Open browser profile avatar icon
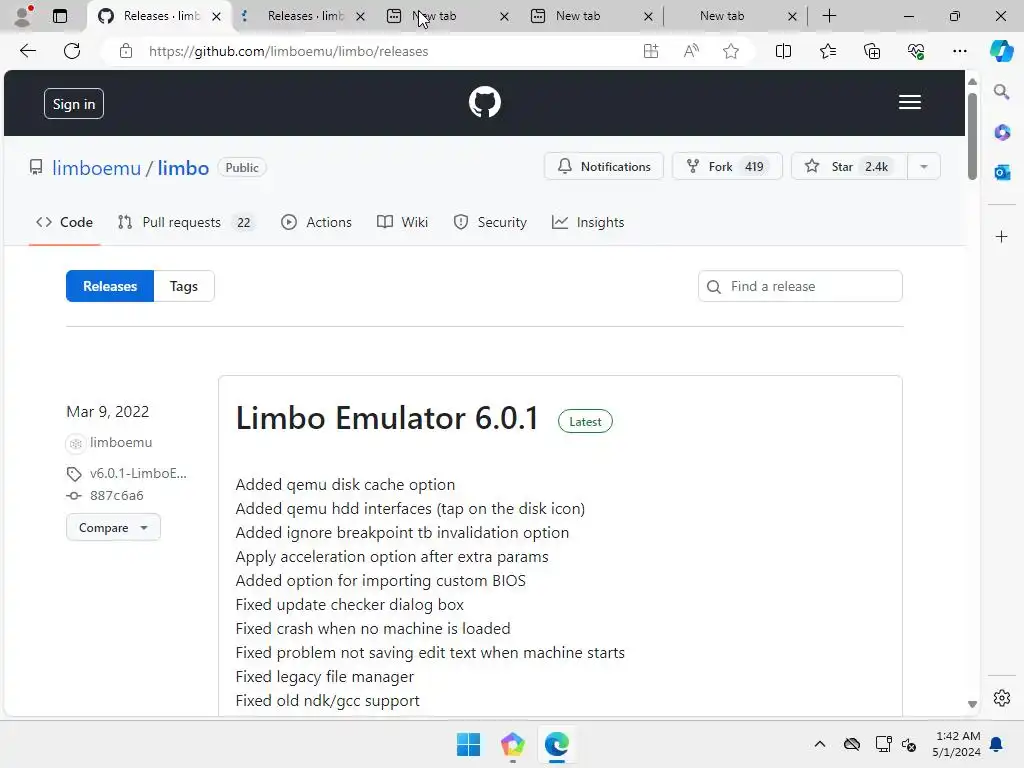The width and height of the screenshot is (1024, 768). point(23,16)
